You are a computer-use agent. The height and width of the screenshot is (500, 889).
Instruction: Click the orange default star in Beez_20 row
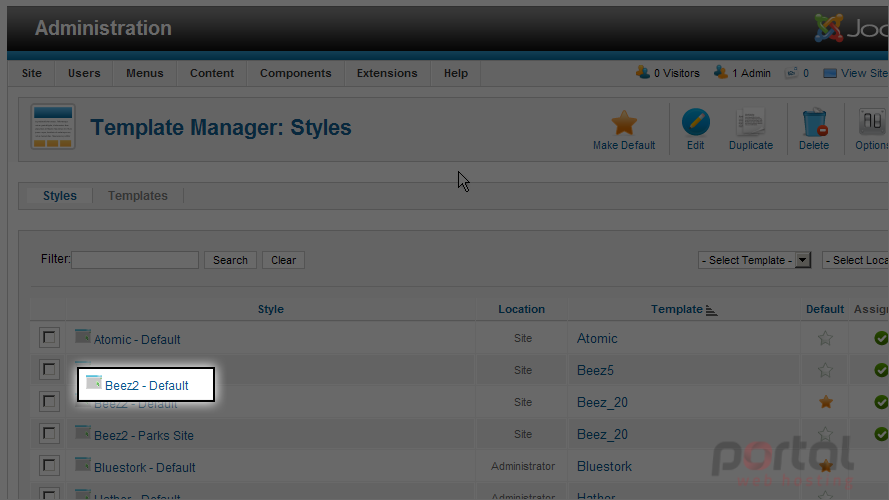coord(826,402)
